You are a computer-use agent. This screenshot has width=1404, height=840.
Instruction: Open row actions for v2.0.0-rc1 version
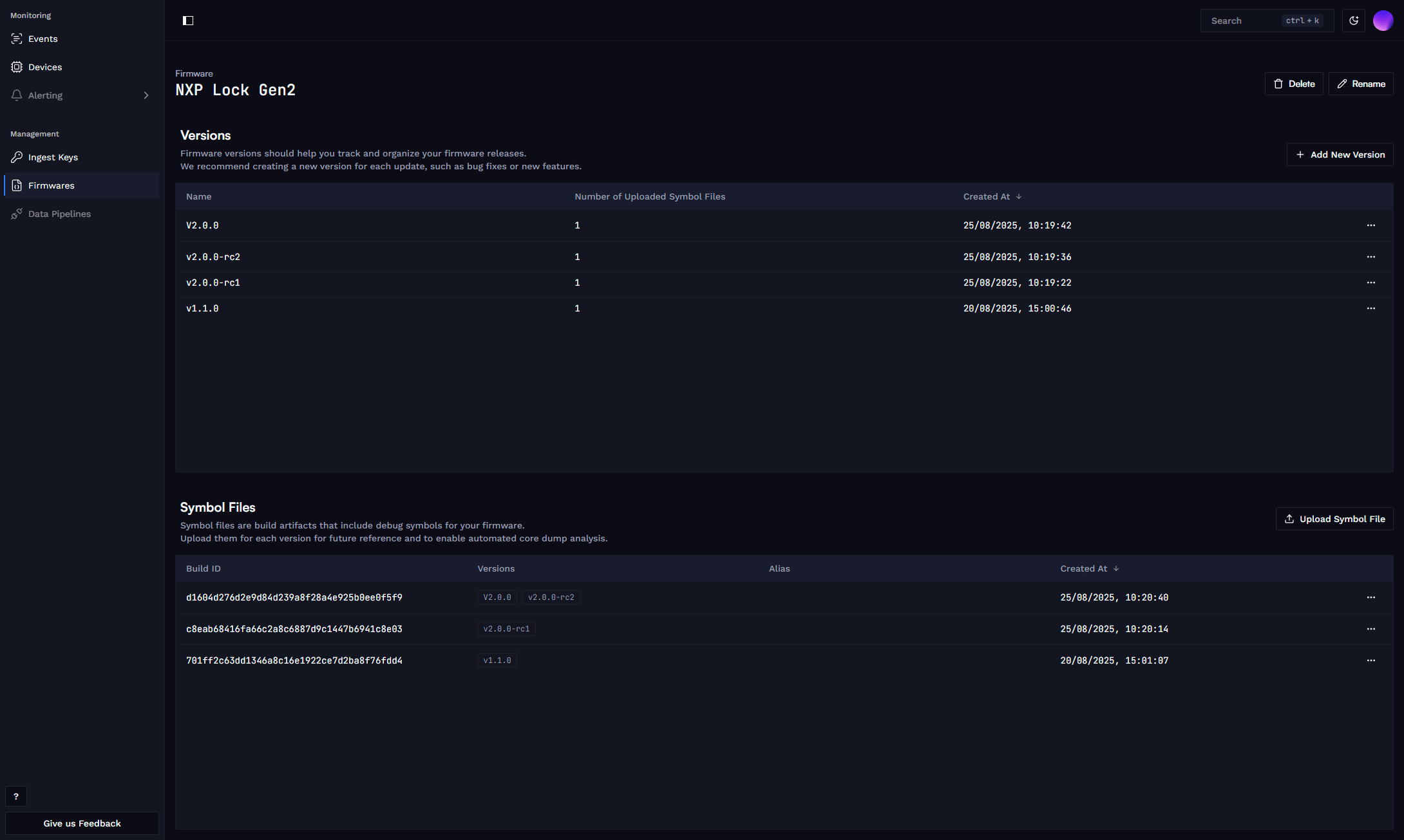click(1371, 283)
